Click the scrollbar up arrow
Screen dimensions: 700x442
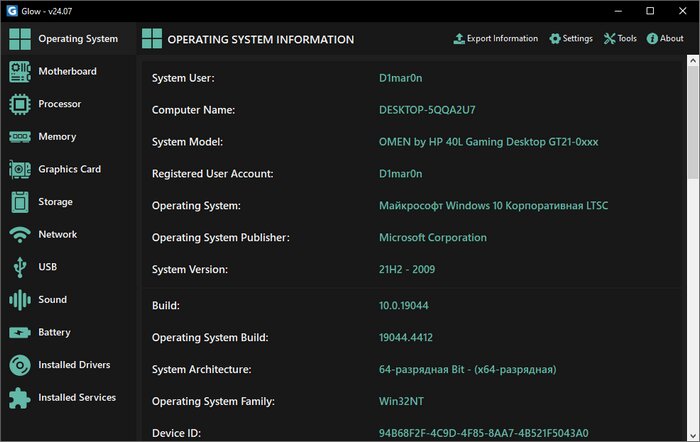tap(693, 60)
